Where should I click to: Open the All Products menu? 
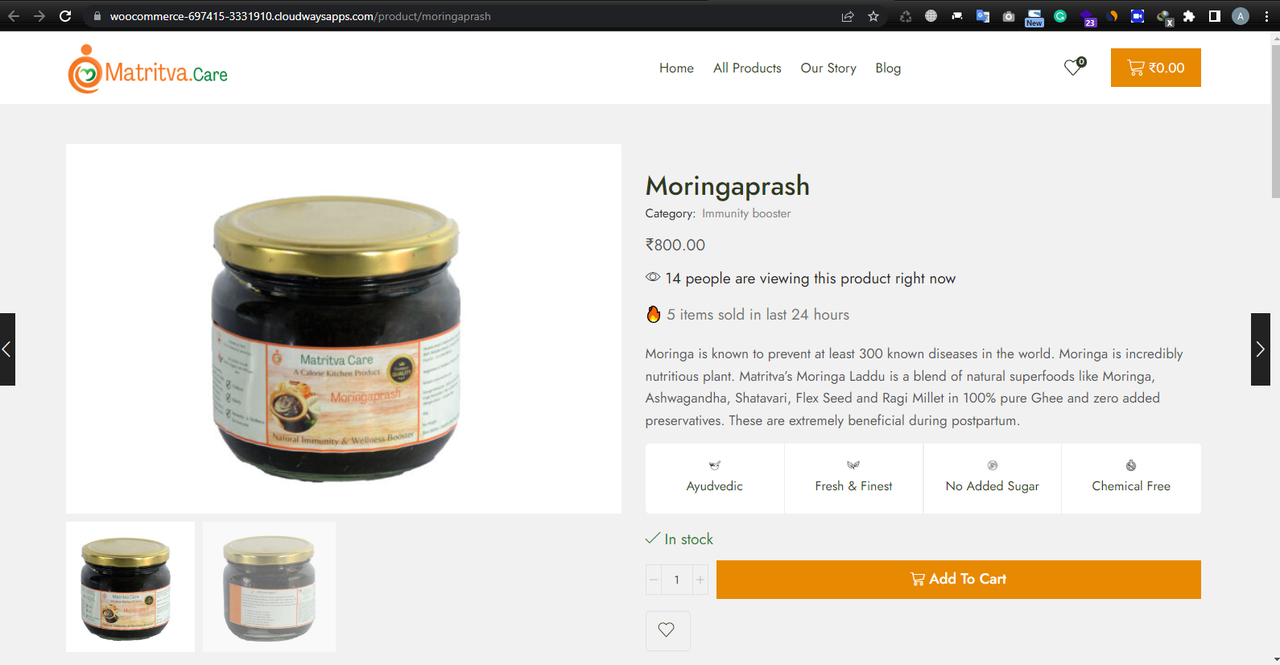click(747, 68)
